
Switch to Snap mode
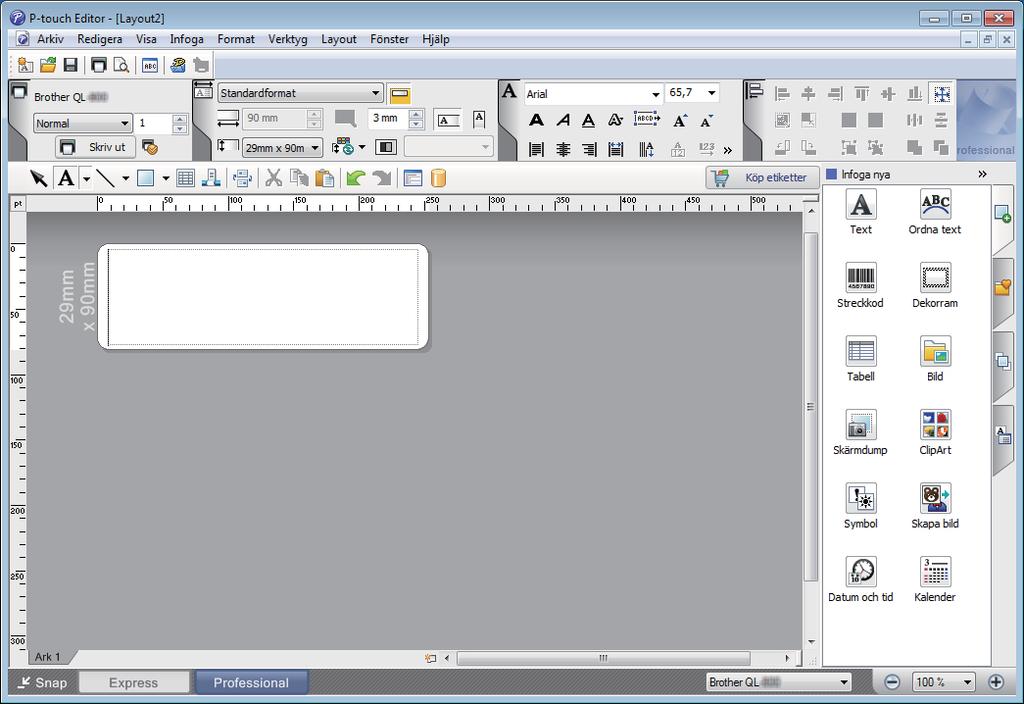coord(42,682)
